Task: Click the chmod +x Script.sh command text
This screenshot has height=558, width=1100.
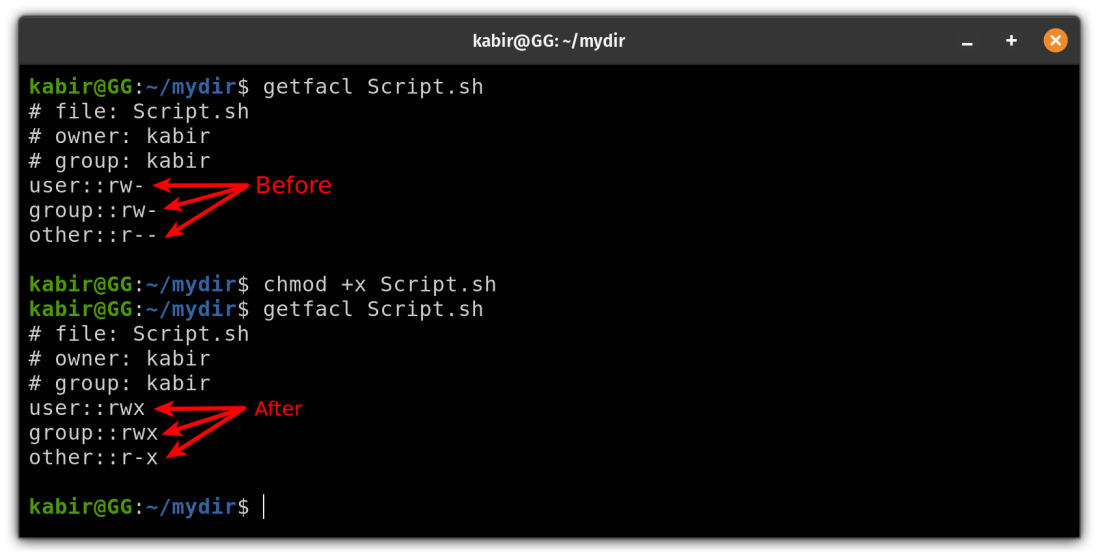Action: pos(379,285)
